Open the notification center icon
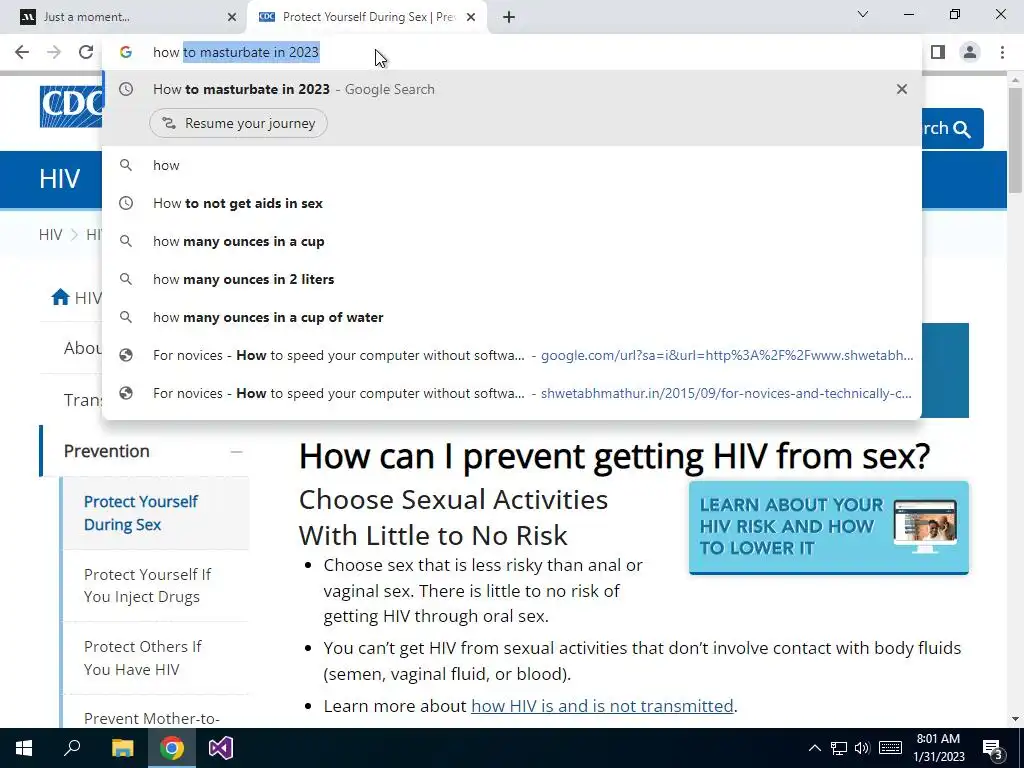 tap(993, 748)
